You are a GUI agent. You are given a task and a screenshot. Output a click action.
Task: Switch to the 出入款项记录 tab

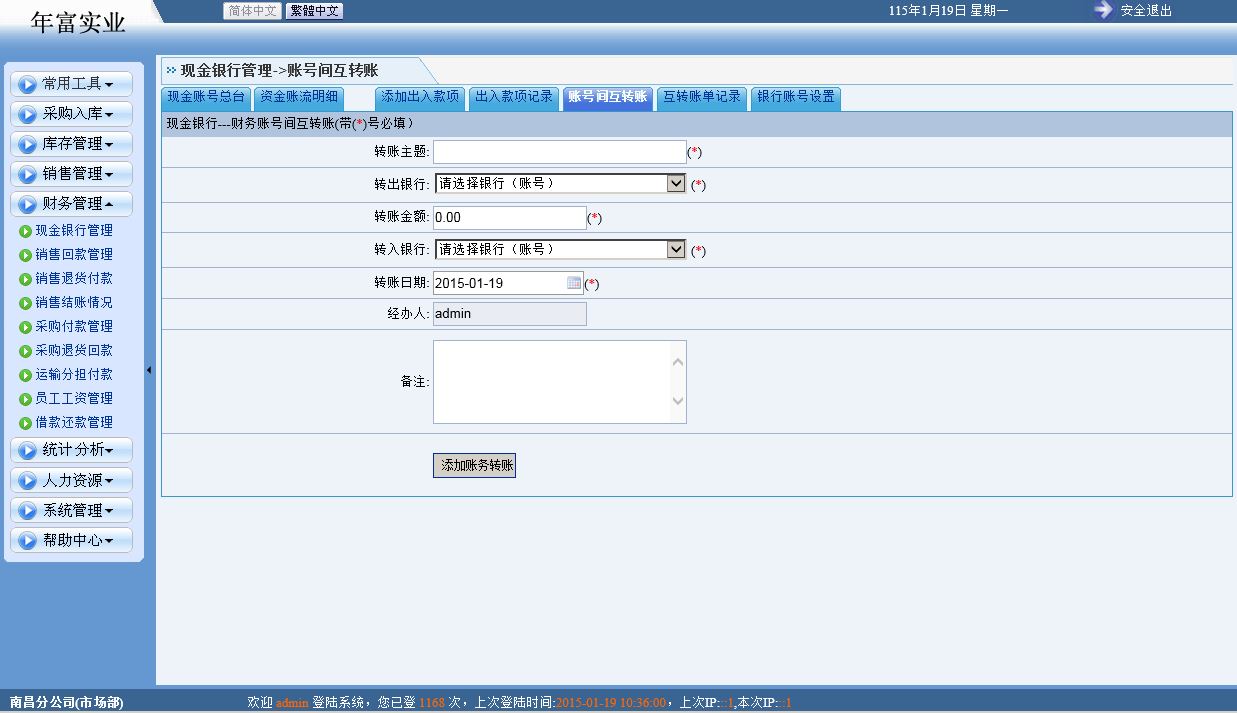(x=514, y=98)
